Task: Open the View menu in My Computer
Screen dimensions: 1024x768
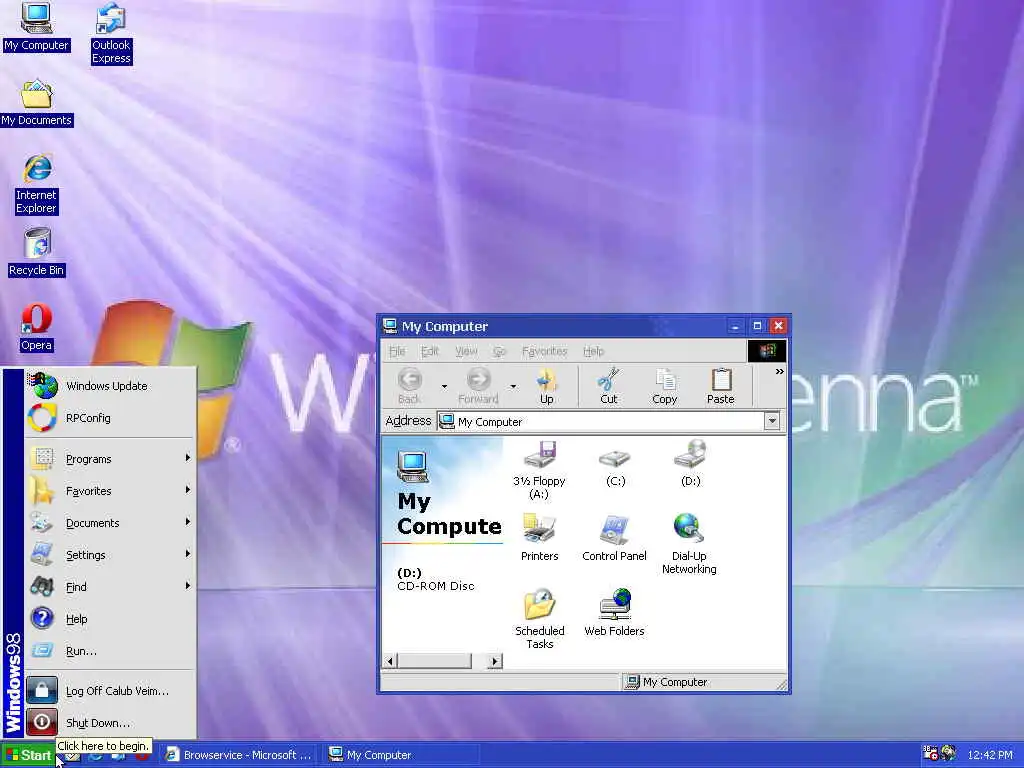Action: (466, 351)
